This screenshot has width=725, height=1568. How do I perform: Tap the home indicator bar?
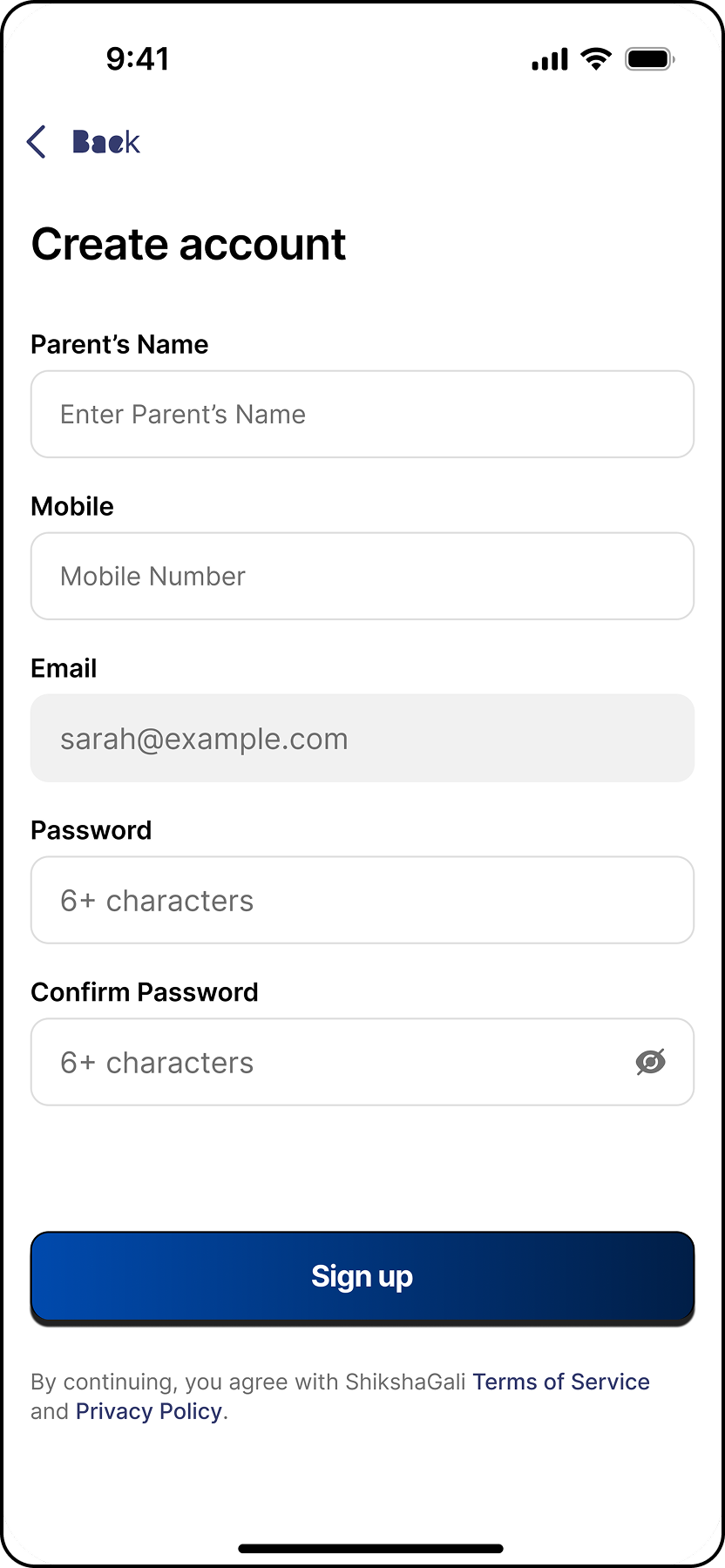[371, 1548]
